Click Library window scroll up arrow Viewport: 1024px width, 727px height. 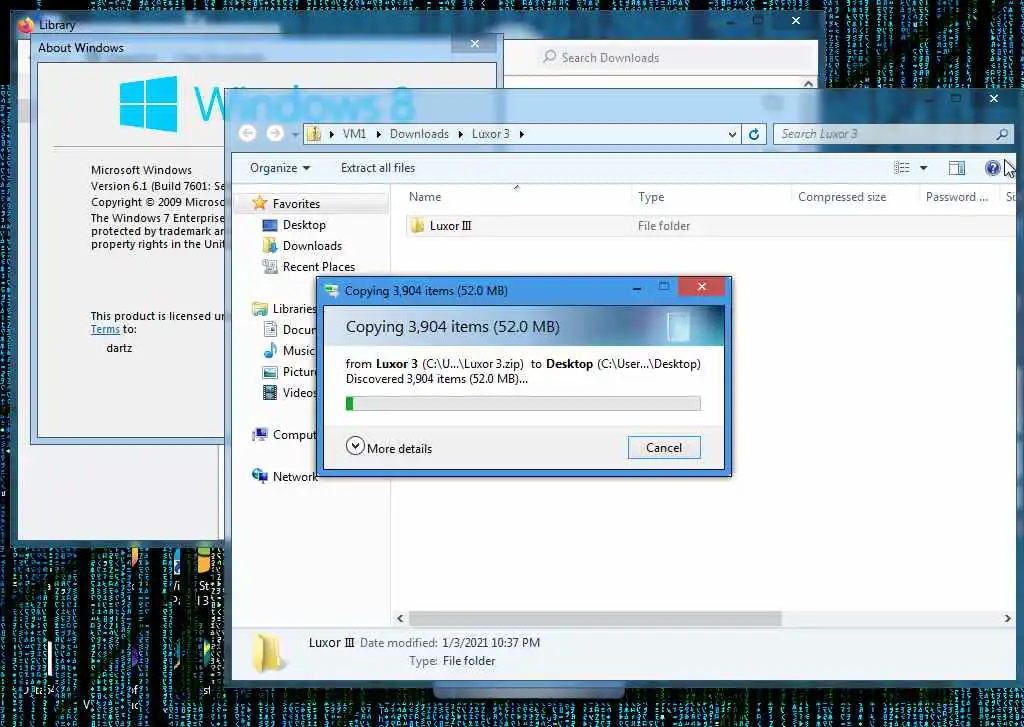click(x=808, y=84)
